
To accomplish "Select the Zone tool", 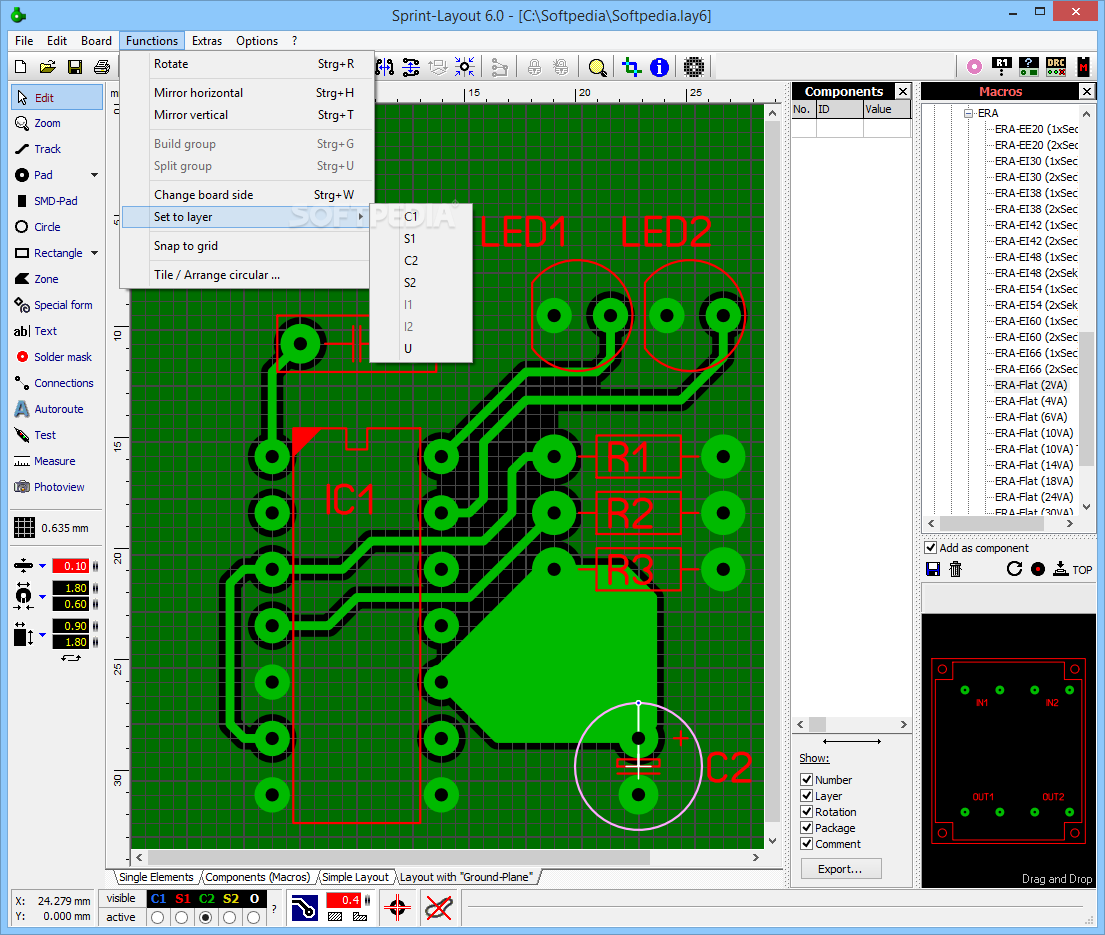I will 56,280.
